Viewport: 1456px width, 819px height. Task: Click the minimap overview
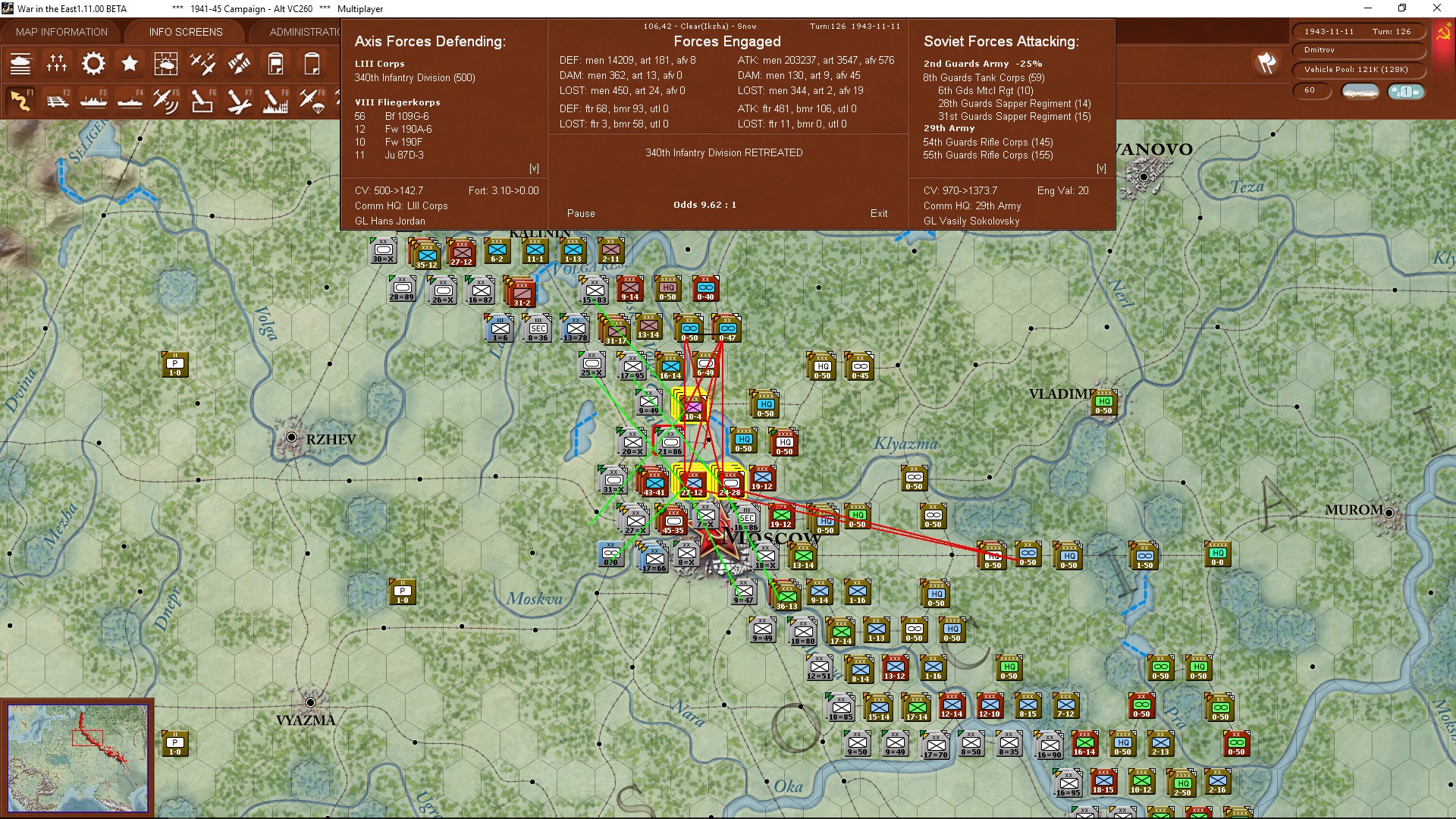tap(77, 758)
